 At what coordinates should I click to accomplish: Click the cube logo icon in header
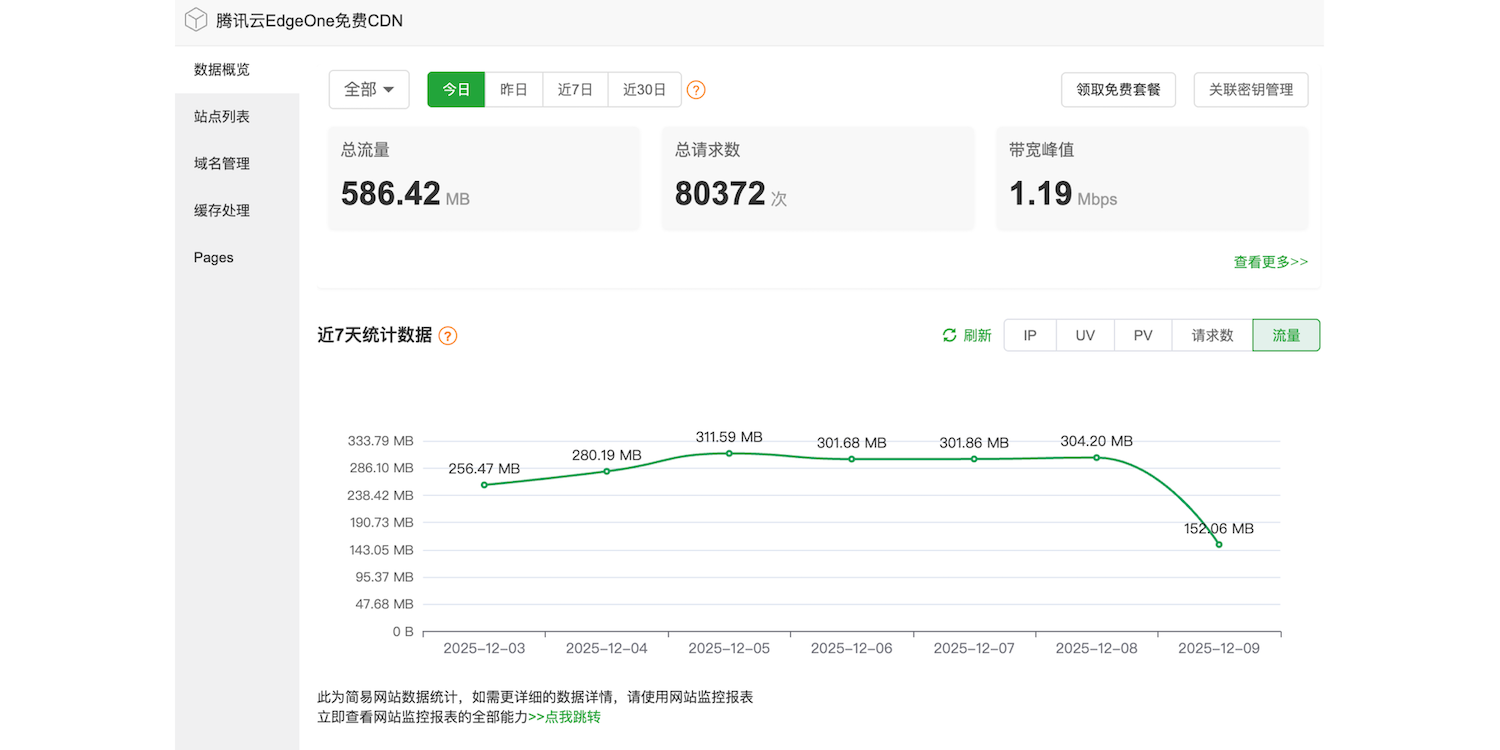click(196, 20)
